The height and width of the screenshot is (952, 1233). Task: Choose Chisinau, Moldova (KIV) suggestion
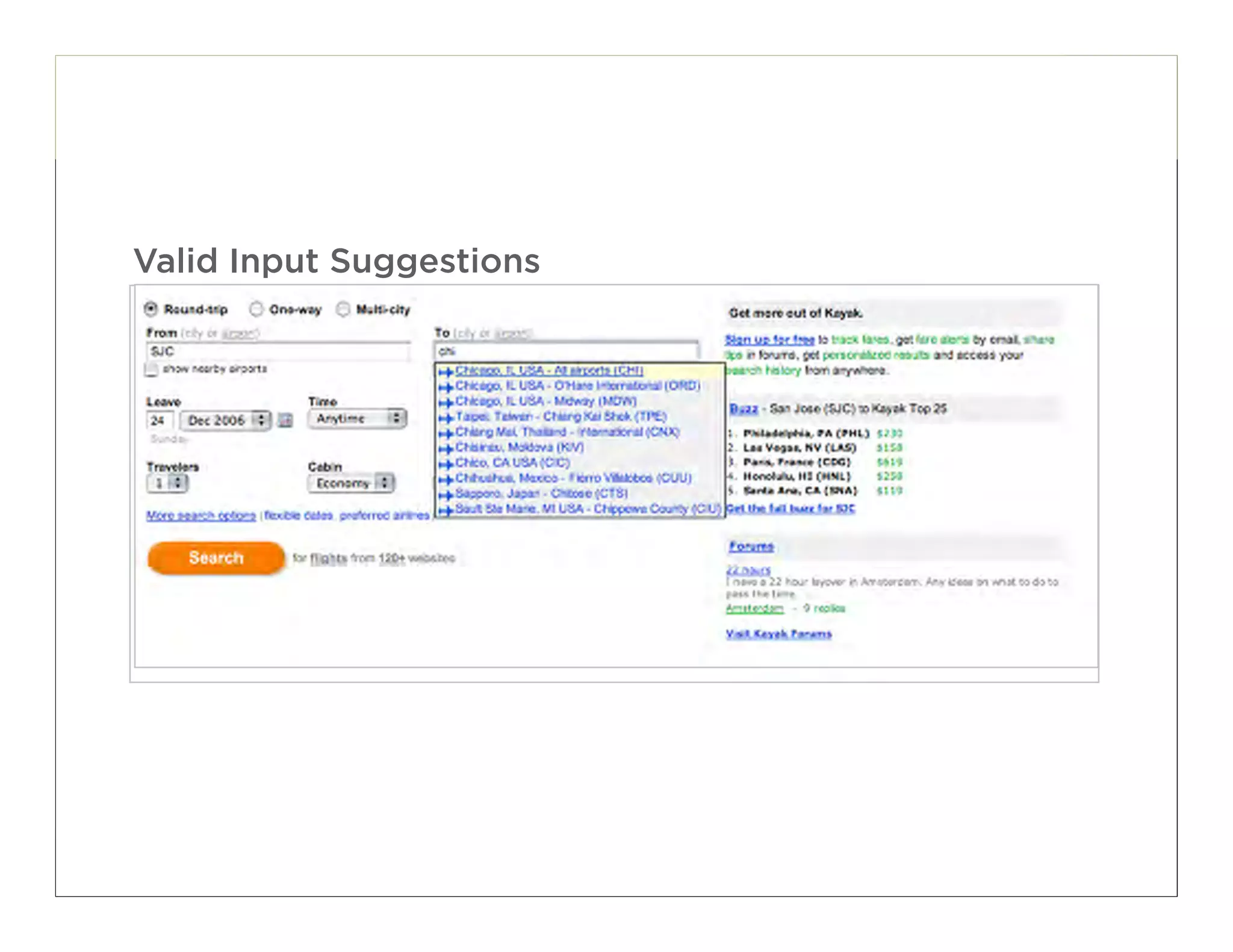[520, 447]
